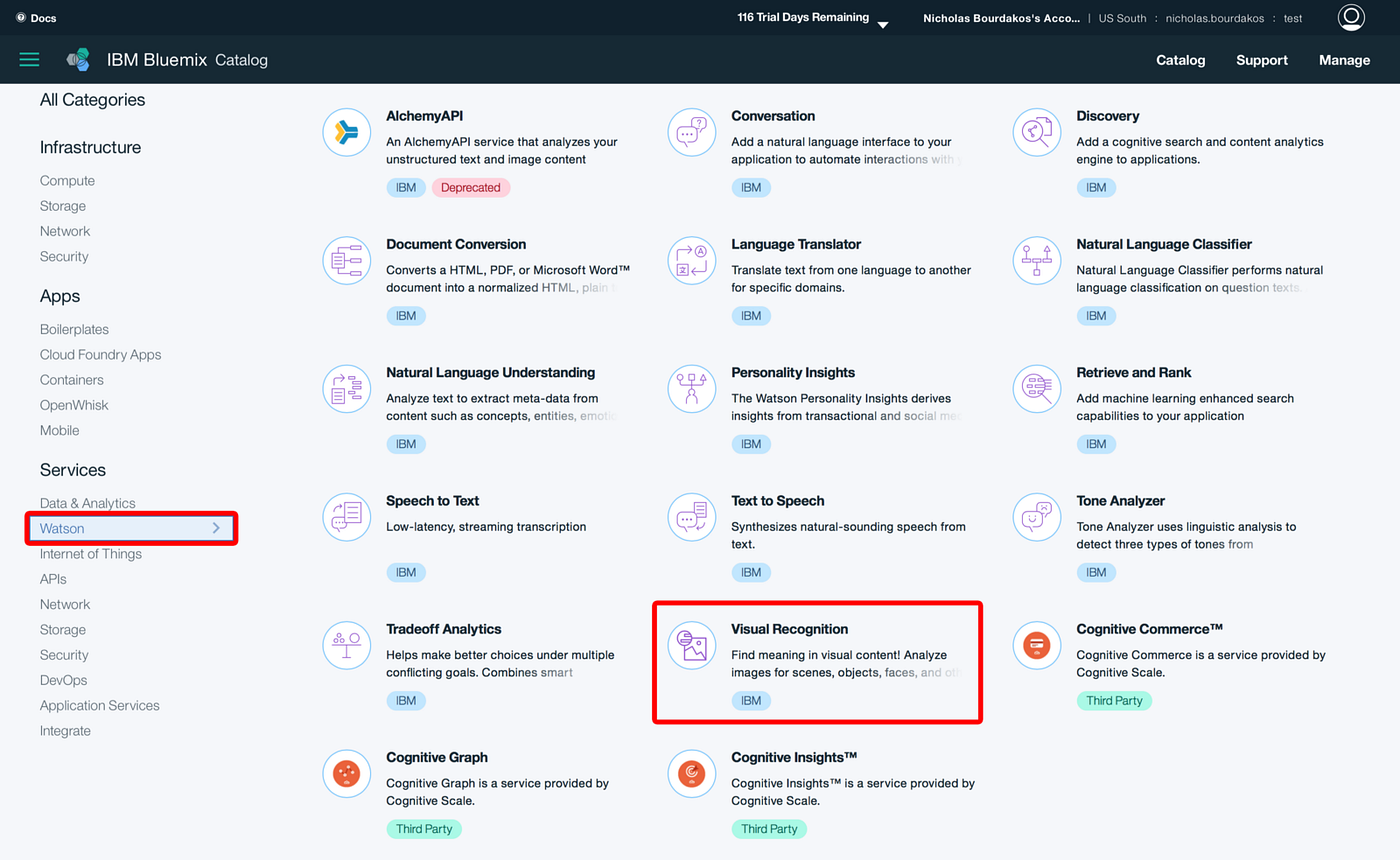
Task: Open the Support menu in header
Action: click(x=1262, y=60)
